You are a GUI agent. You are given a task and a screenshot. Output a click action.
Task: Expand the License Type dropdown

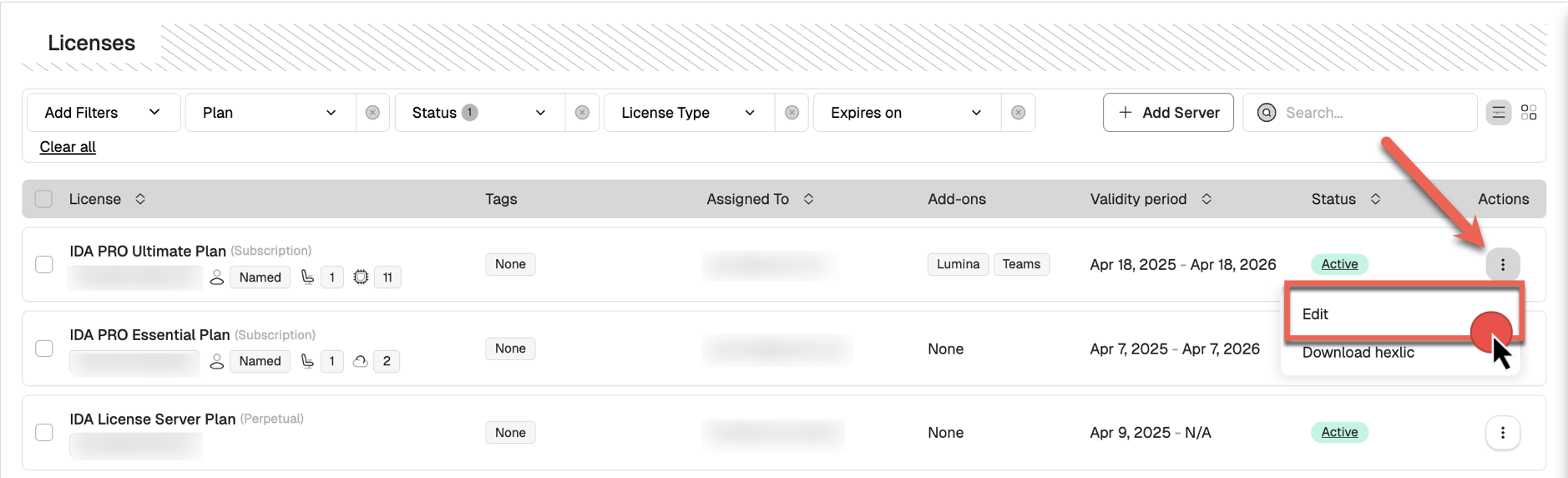tap(688, 113)
